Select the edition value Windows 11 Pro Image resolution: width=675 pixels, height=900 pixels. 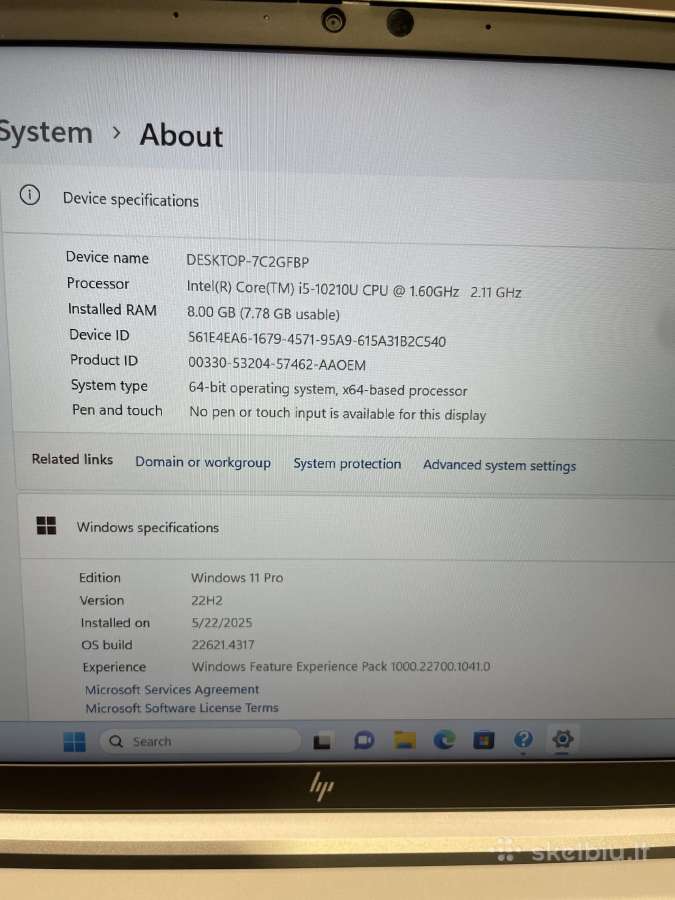(237, 577)
